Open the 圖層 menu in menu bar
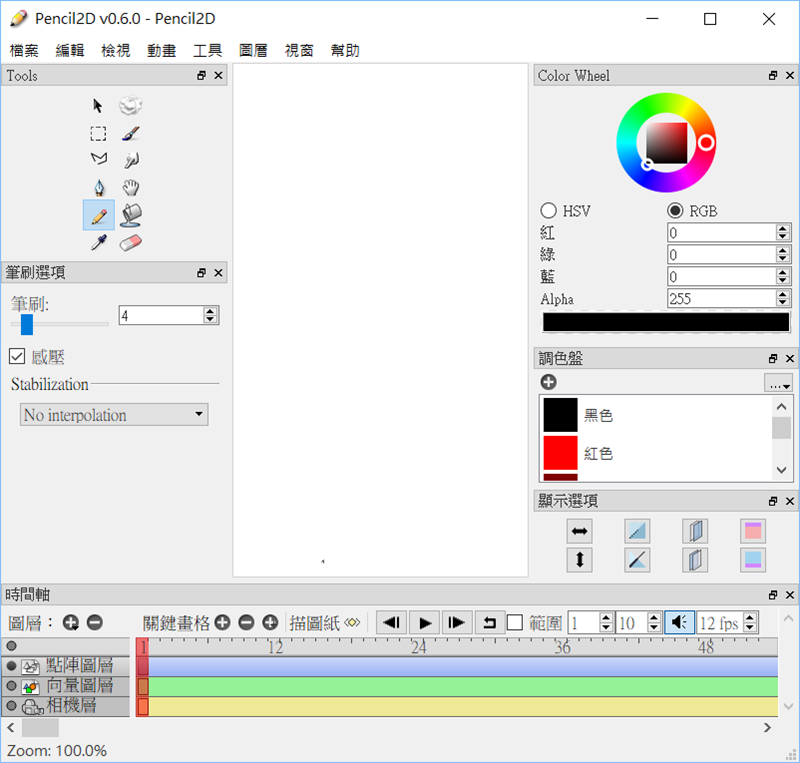 point(253,50)
